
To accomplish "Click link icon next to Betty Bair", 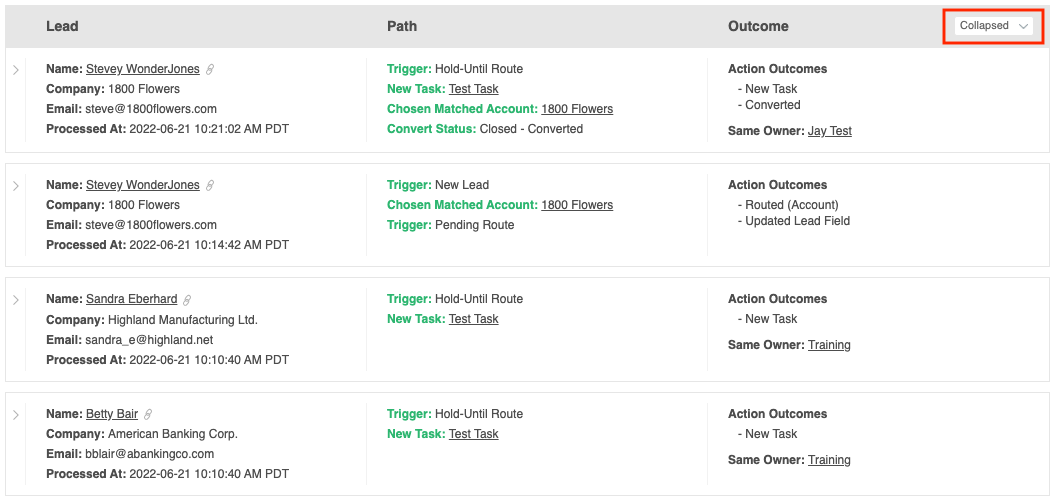I will 148,414.
